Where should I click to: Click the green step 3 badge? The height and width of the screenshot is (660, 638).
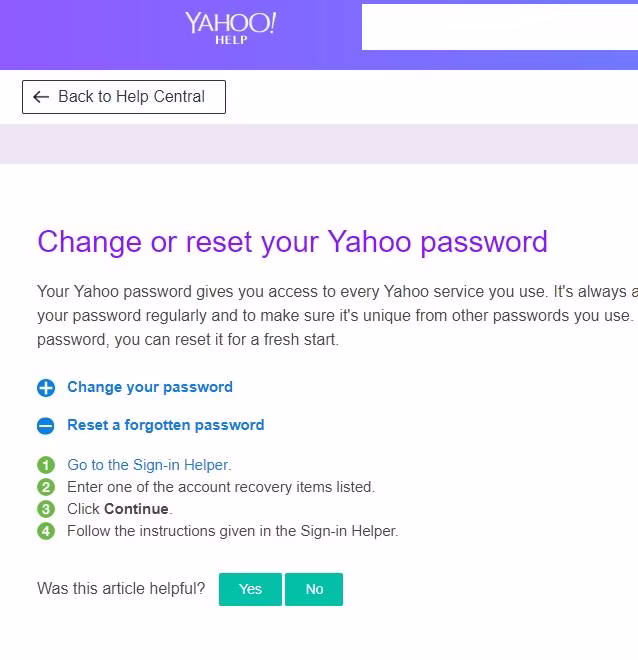(46, 509)
